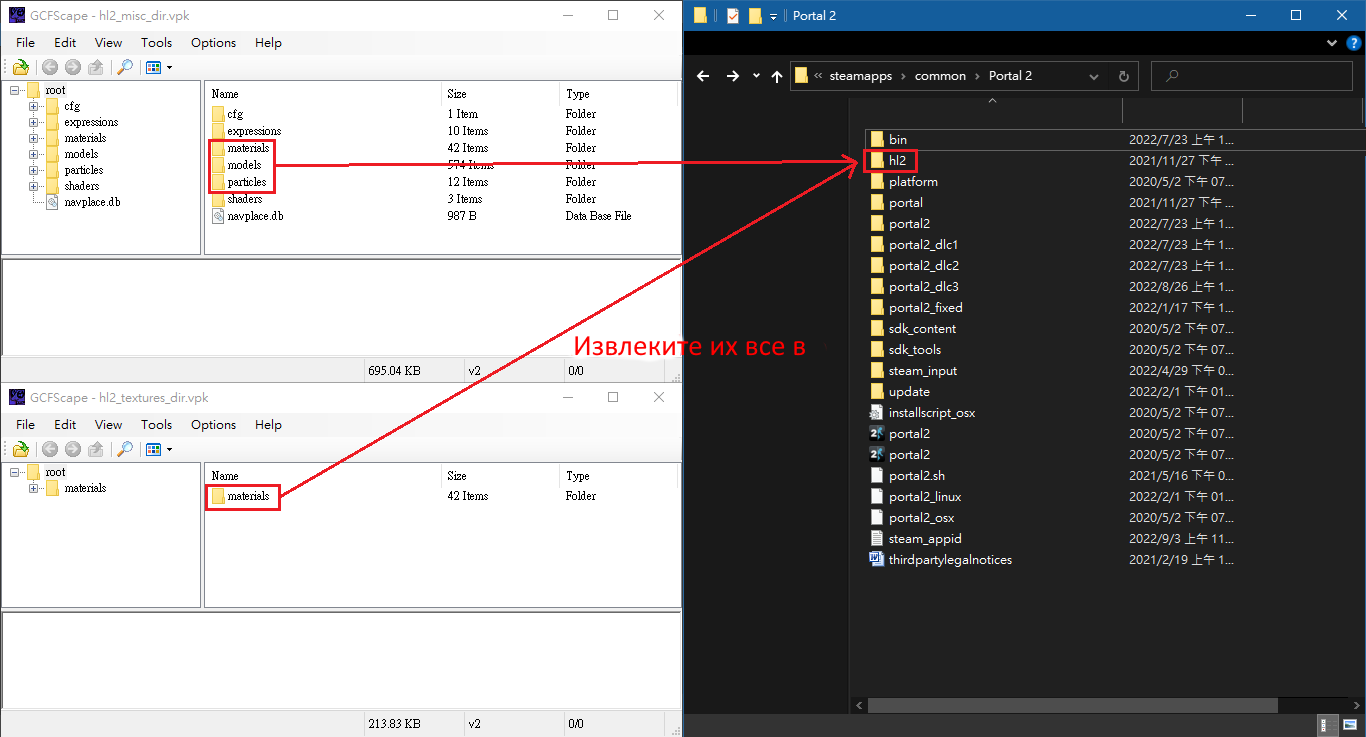Click Explorer forward arrow
This screenshot has height=737, width=1366.
(x=733, y=76)
